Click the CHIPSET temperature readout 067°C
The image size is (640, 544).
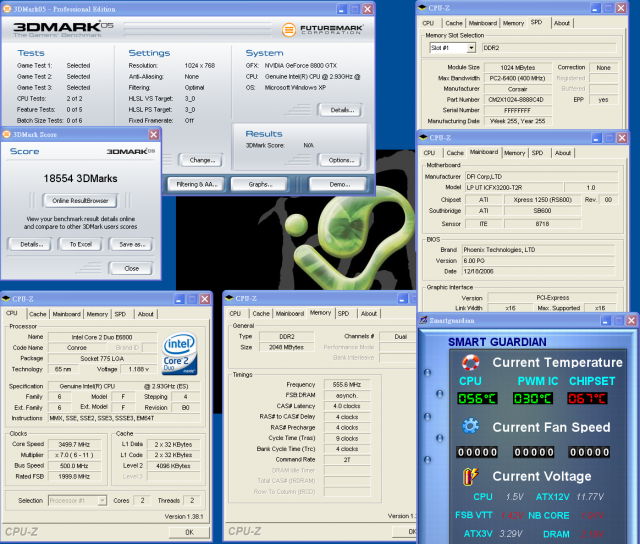click(587, 398)
